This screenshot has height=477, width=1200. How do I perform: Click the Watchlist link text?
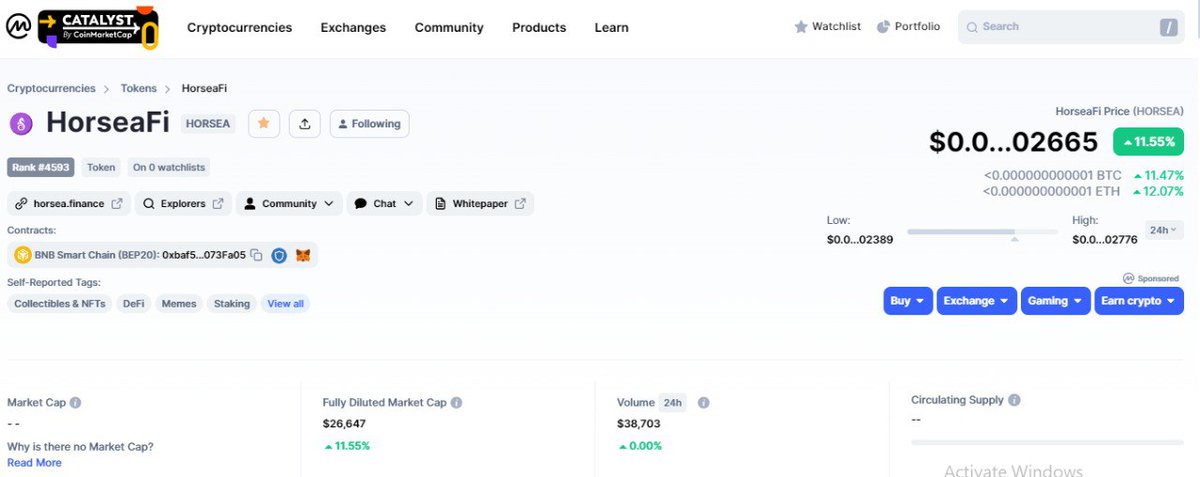[x=836, y=27]
